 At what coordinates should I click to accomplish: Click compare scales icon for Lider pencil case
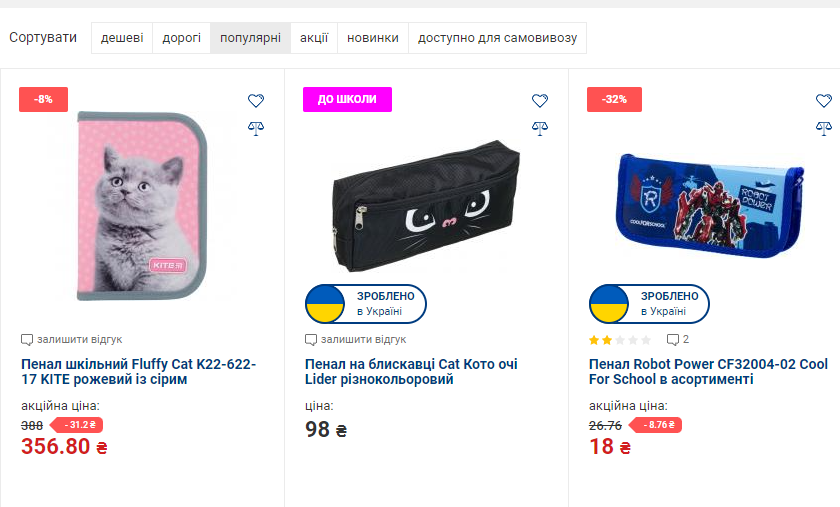pos(540,127)
